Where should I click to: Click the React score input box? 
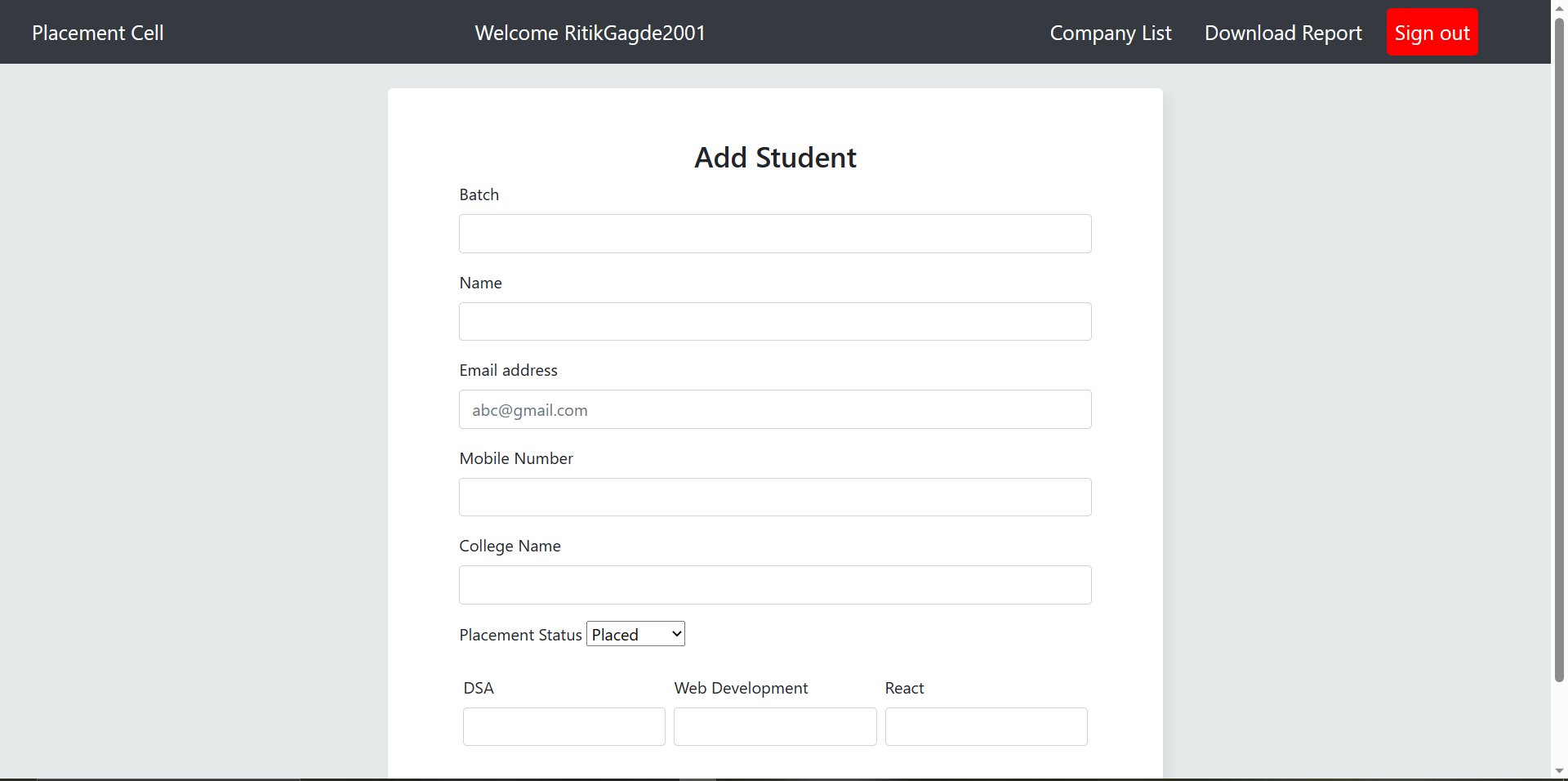986,726
